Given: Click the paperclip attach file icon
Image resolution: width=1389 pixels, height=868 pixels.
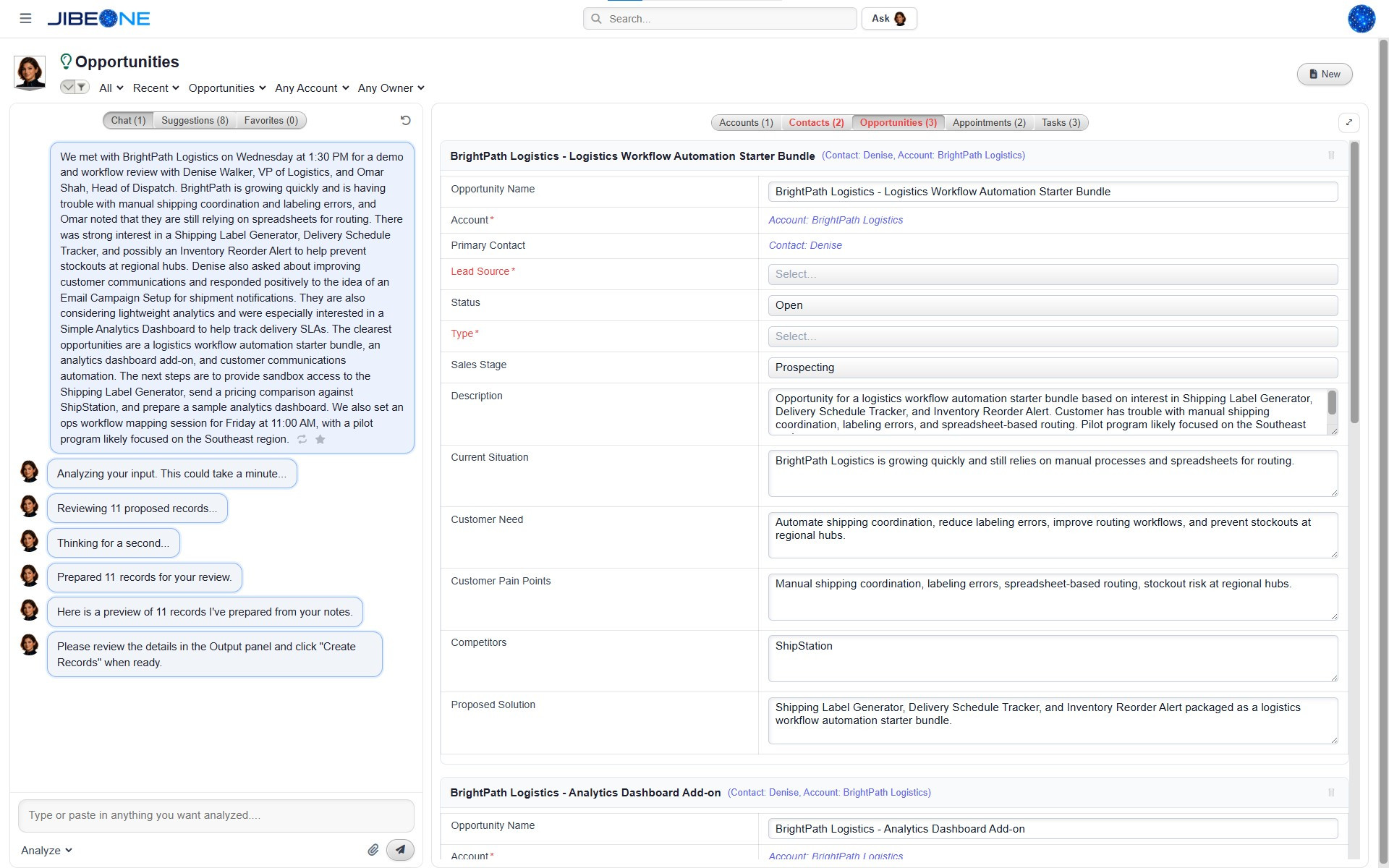Looking at the screenshot, I should (373, 850).
